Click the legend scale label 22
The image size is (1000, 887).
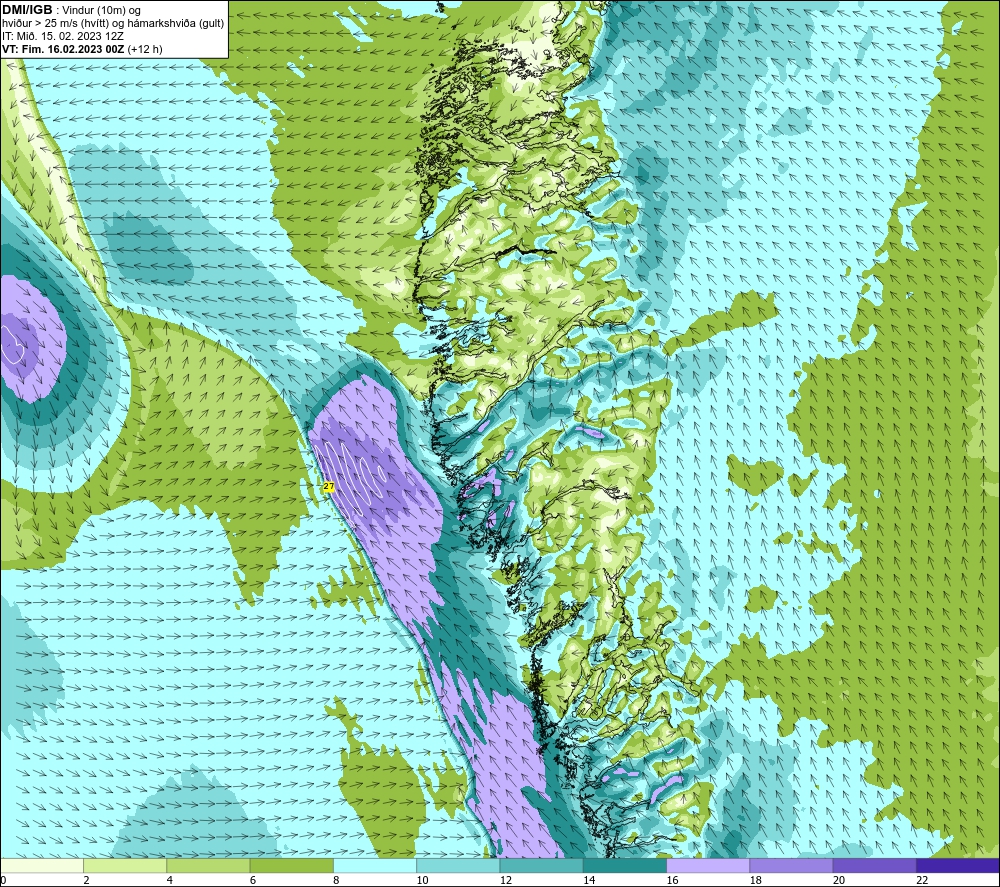tap(922, 880)
